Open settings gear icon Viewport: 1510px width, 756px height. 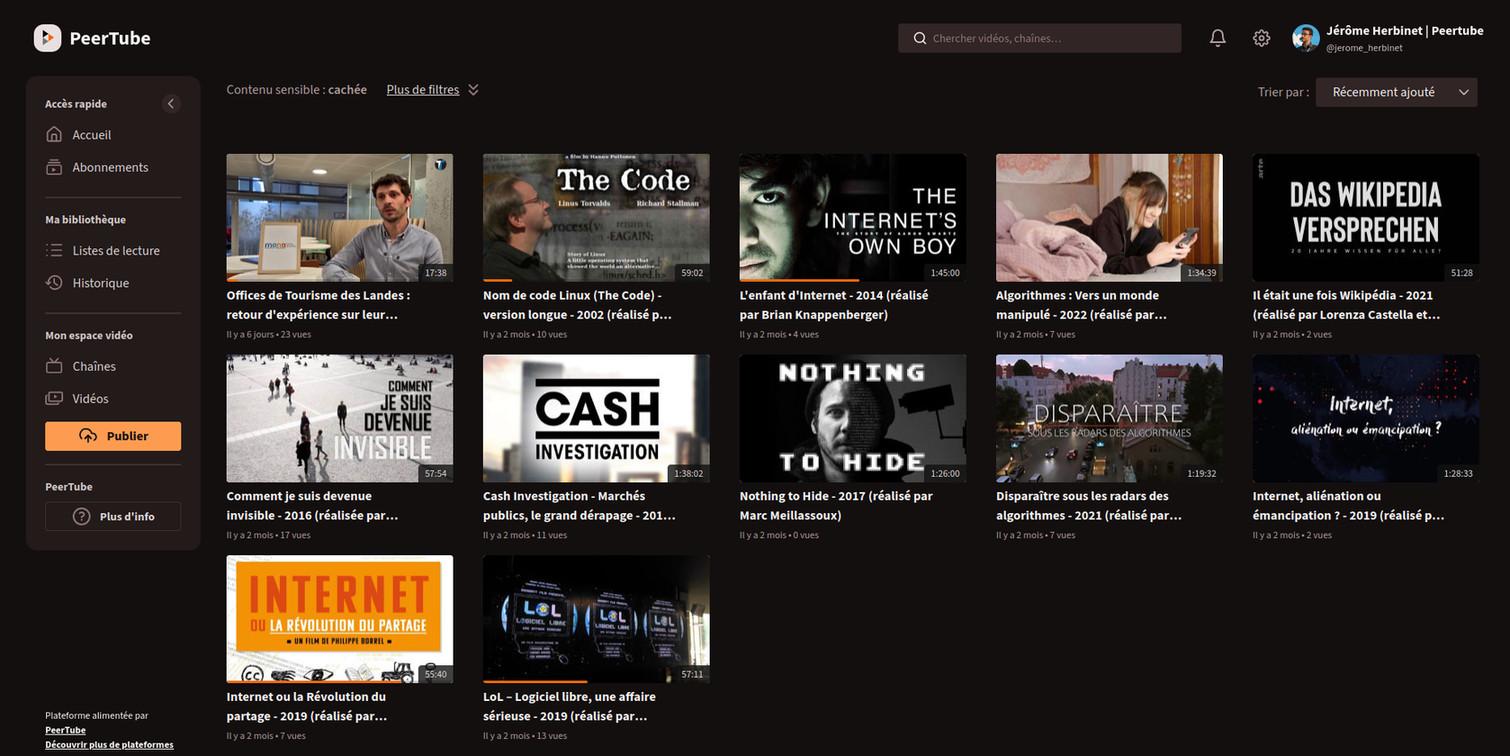[x=1261, y=38]
